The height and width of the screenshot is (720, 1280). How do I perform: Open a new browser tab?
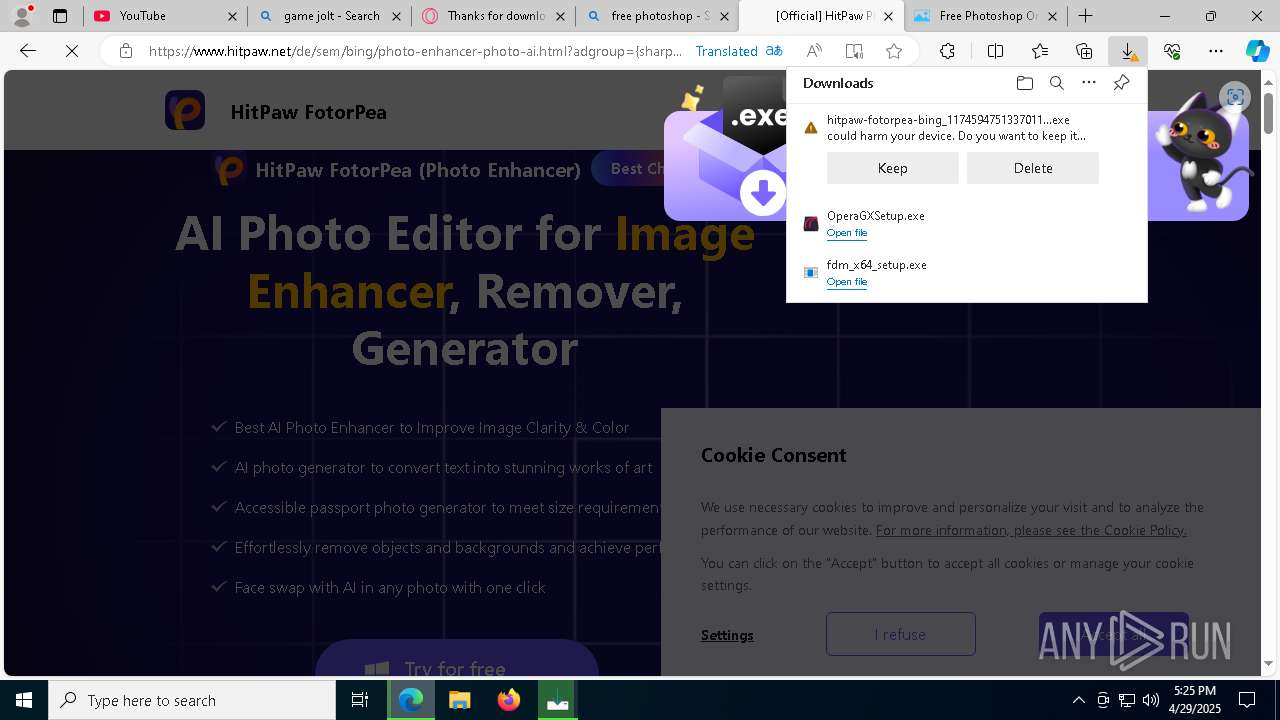[1086, 16]
